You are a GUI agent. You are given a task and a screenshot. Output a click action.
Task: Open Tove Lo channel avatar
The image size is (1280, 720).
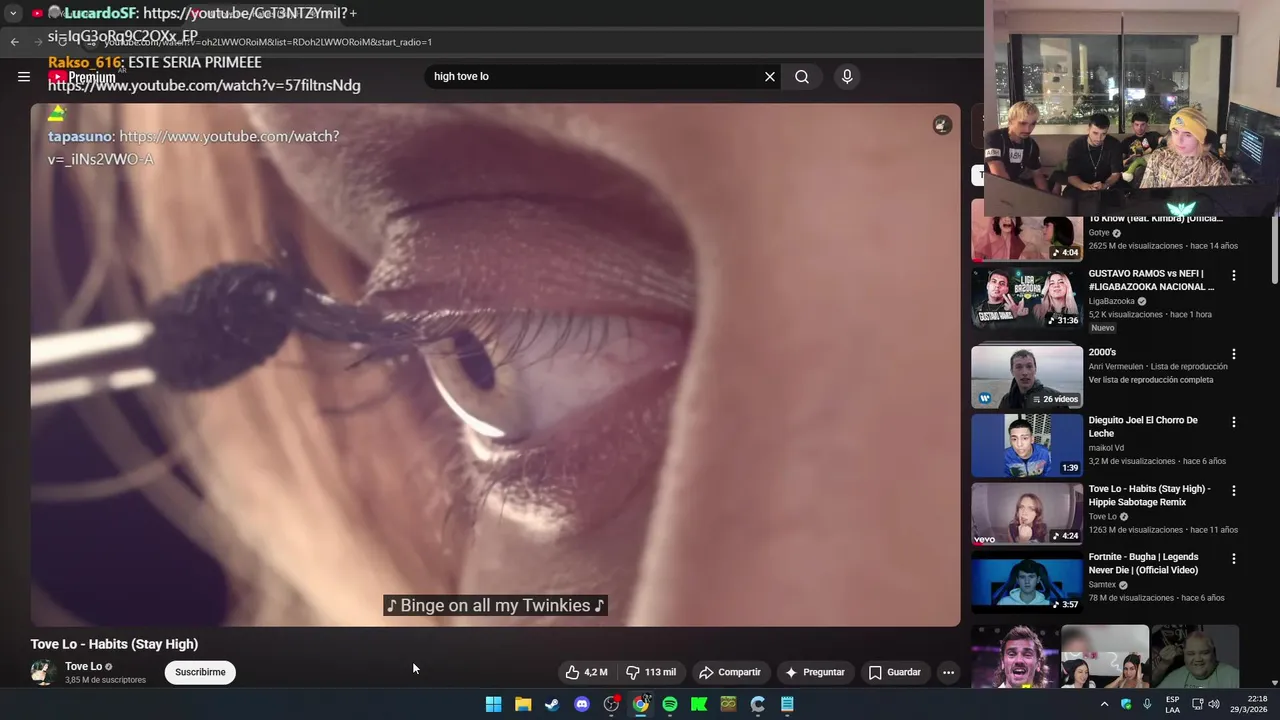tap(43, 672)
